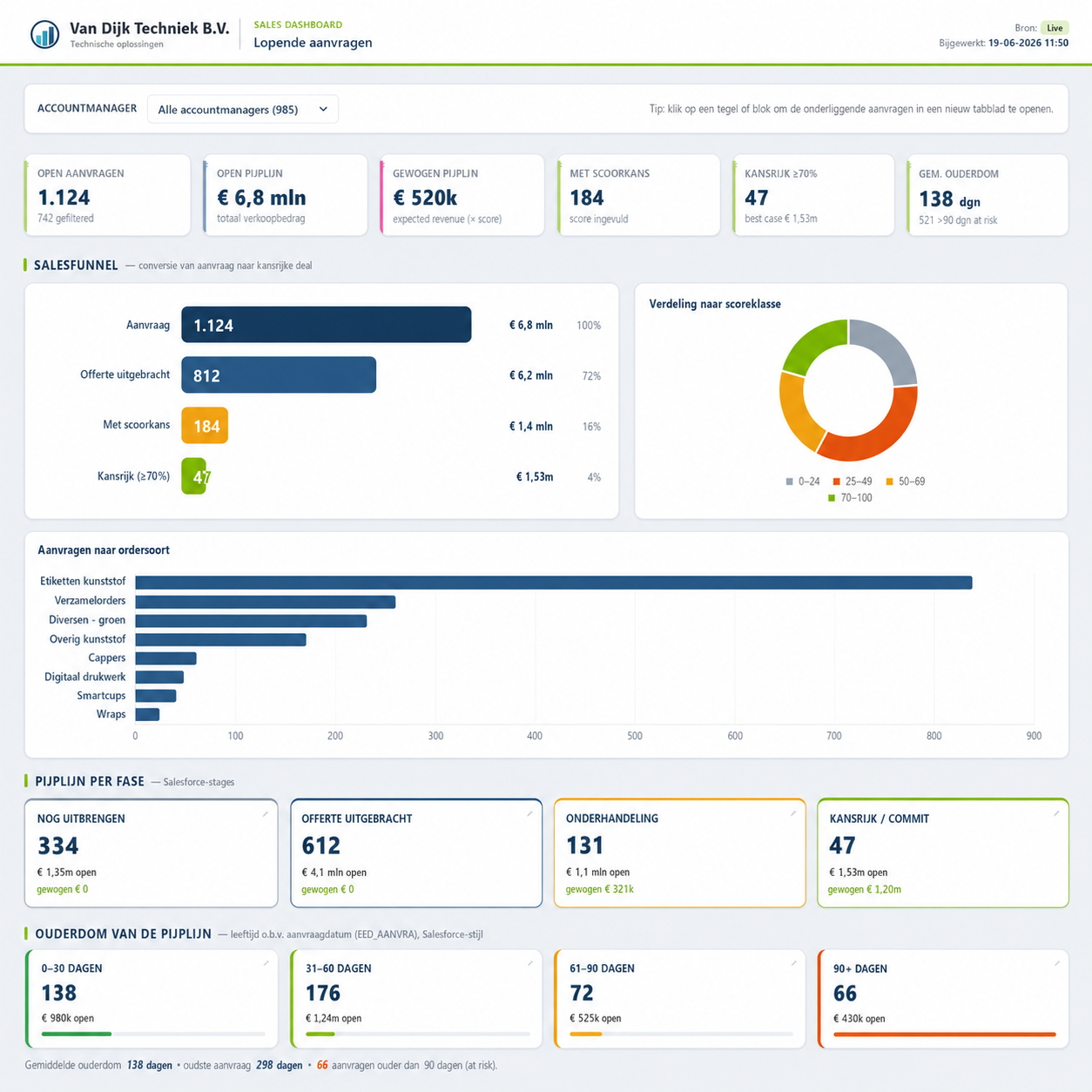Viewport: 1092px width, 1092px height.
Task: Click the green Kansrijk 47 funnel bar
Action: coord(193,476)
